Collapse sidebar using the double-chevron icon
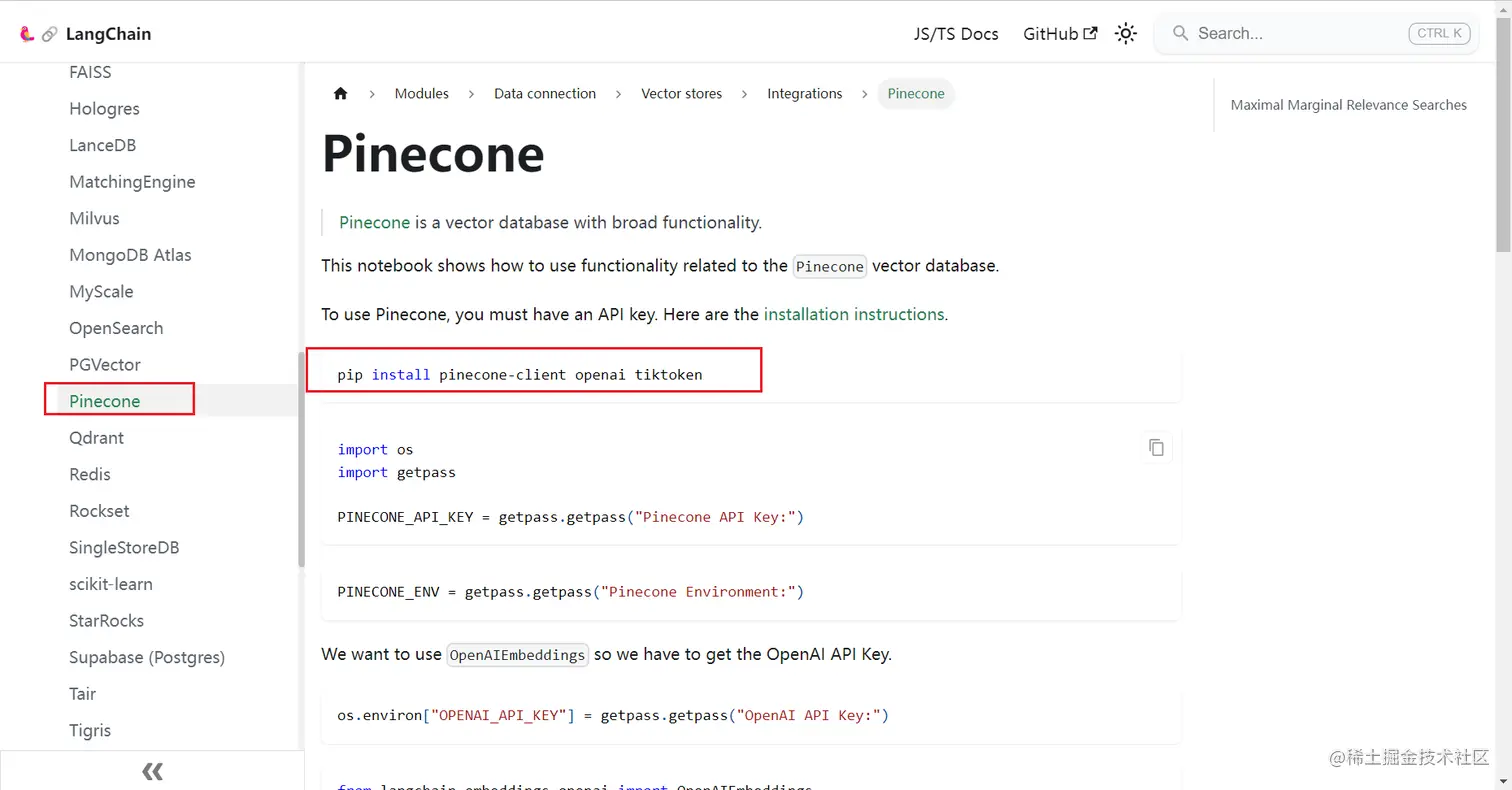The width and height of the screenshot is (1512, 790). 152,771
